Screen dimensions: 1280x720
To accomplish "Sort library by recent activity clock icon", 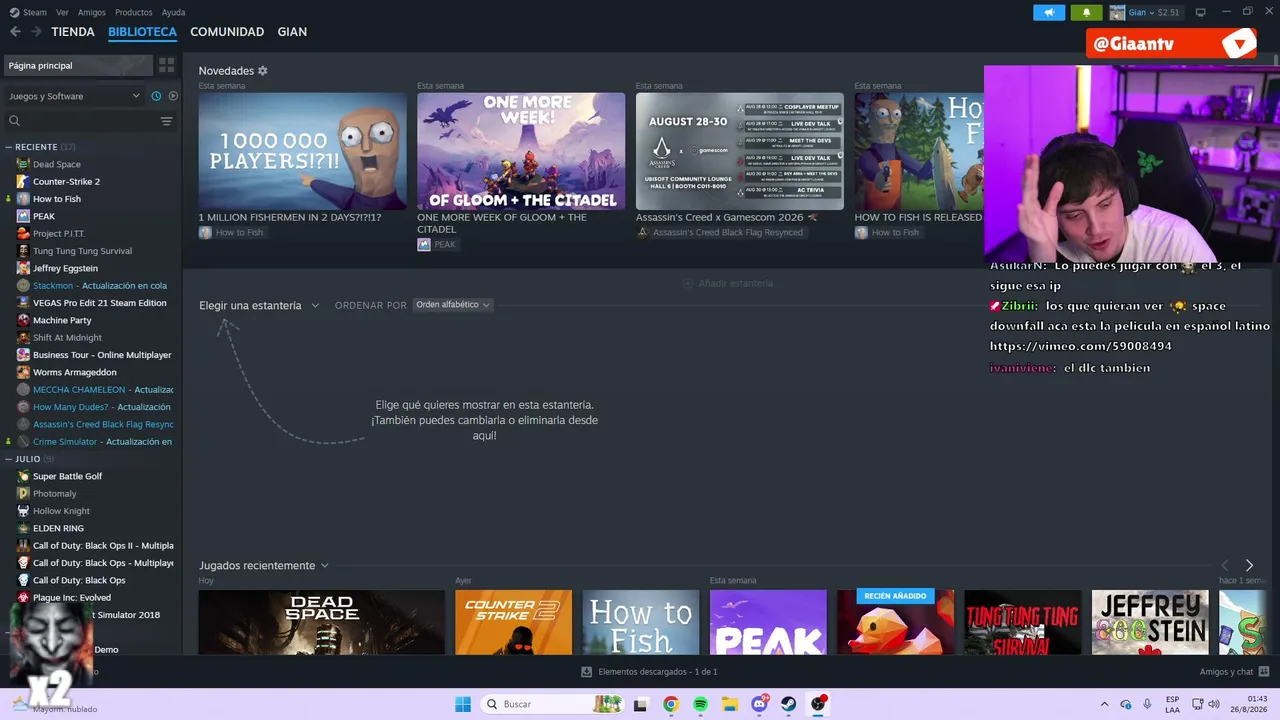I will pyautogui.click(x=156, y=96).
